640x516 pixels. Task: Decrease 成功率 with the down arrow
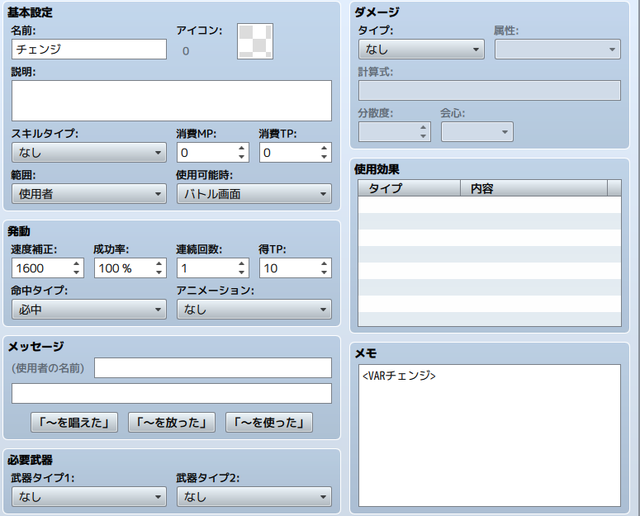(159, 273)
